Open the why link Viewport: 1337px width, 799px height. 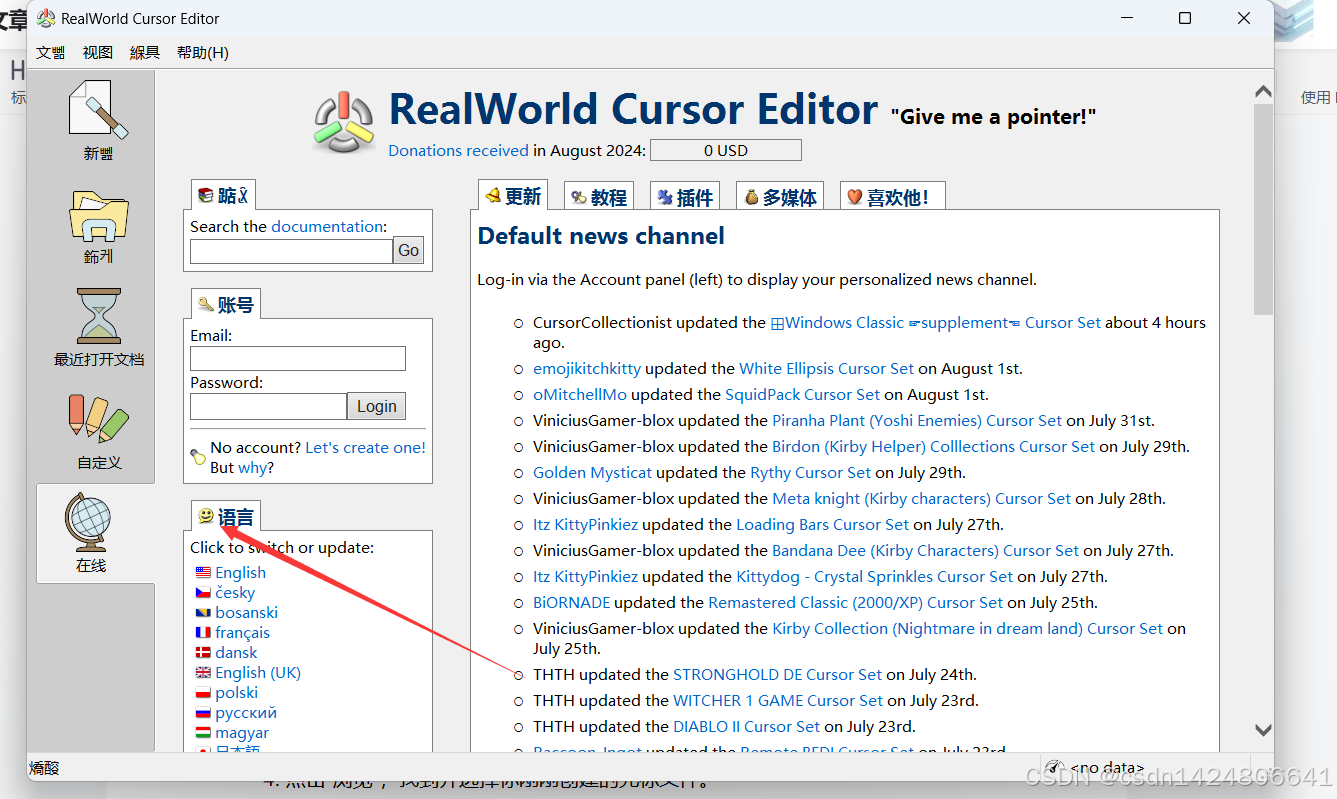[x=252, y=467]
